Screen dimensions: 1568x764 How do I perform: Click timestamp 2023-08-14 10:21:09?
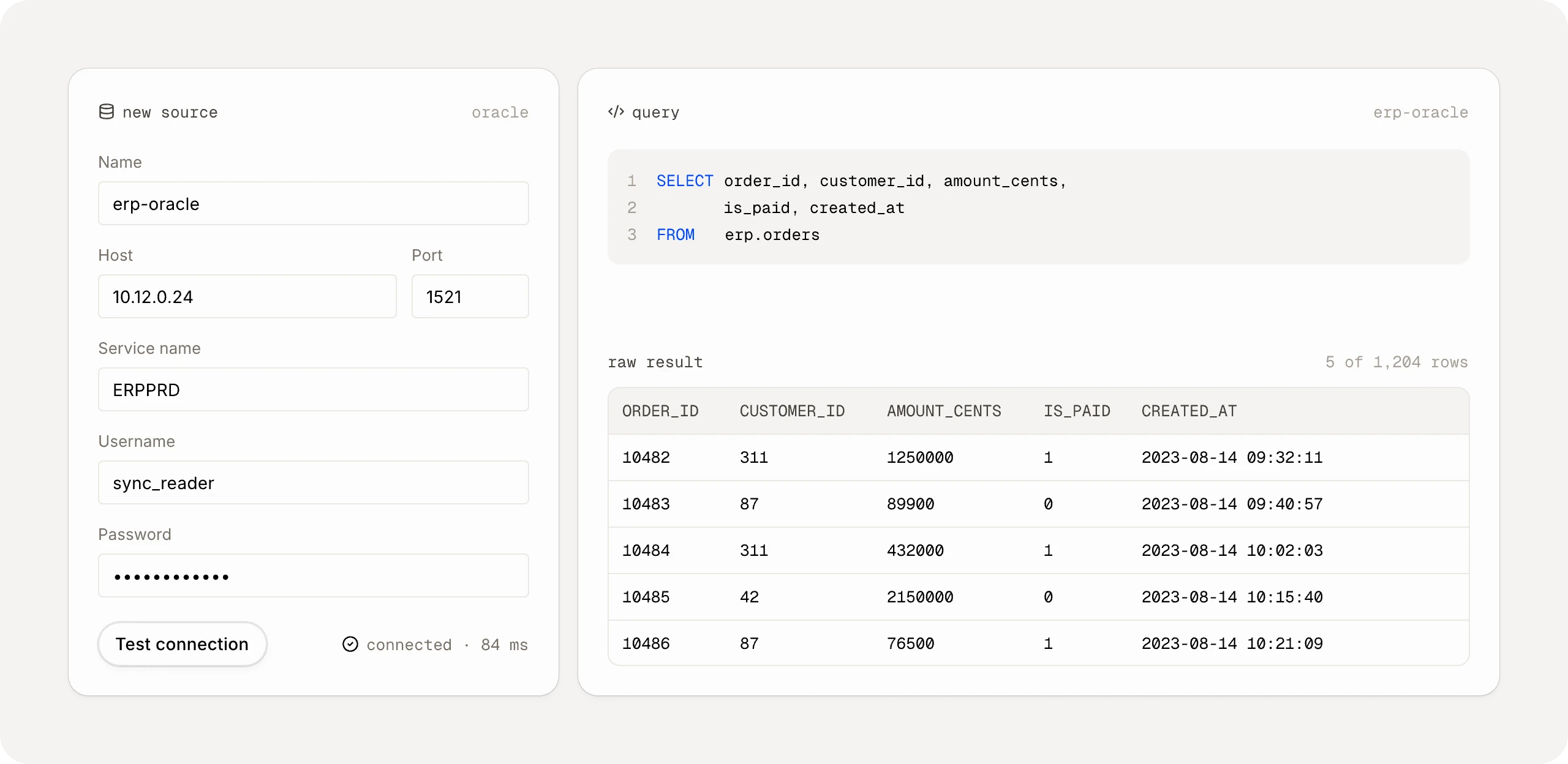tap(1232, 643)
